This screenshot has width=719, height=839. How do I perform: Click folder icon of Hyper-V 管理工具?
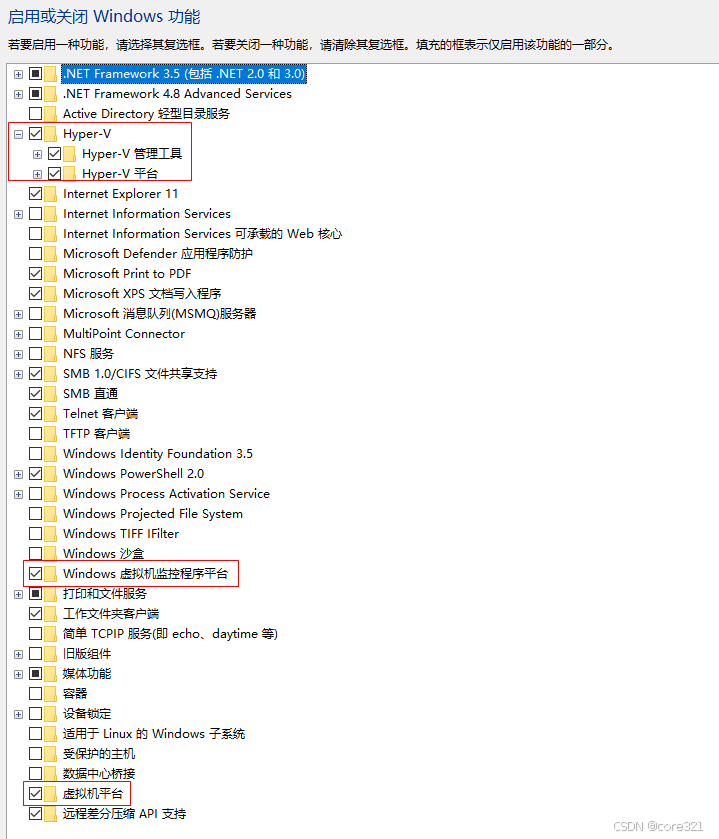coord(70,154)
